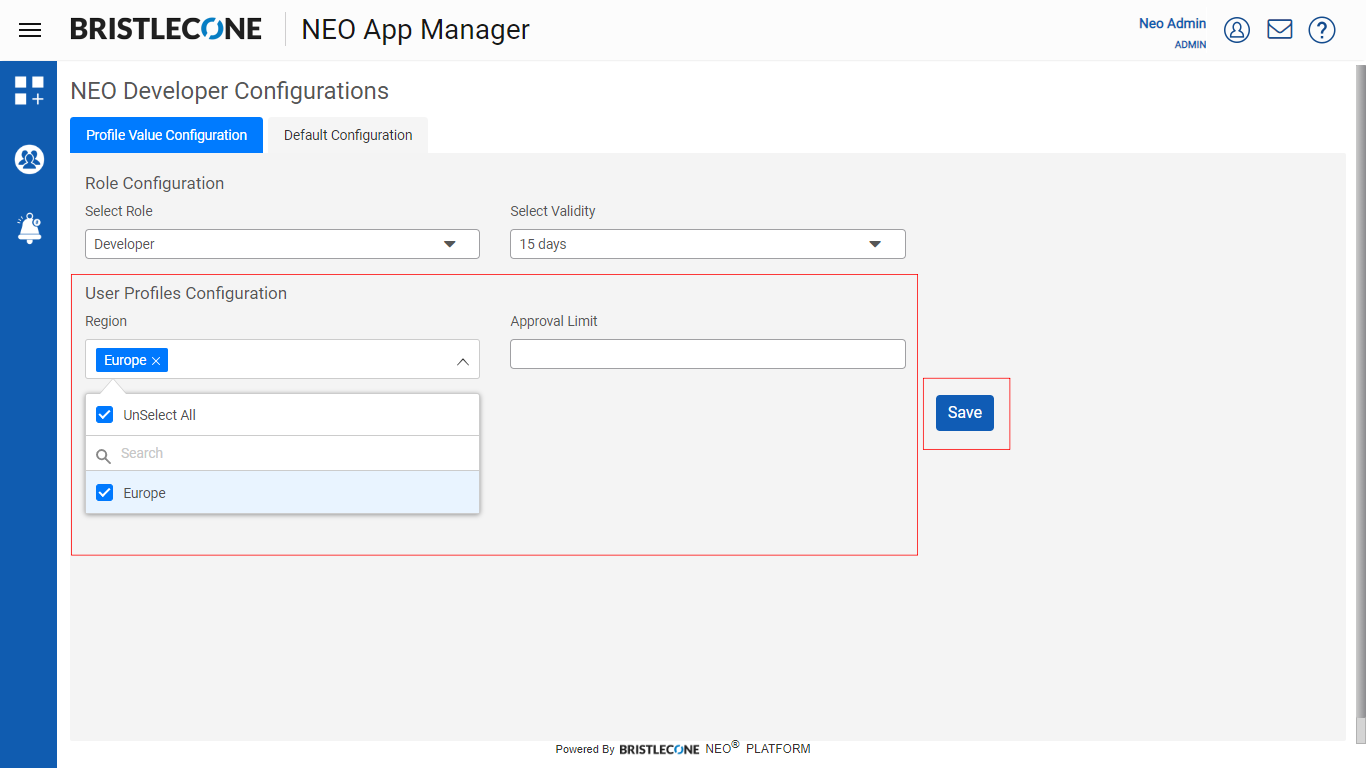Expand the Select Validity dropdown
The width and height of the screenshot is (1366, 768).
pyautogui.click(x=707, y=244)
